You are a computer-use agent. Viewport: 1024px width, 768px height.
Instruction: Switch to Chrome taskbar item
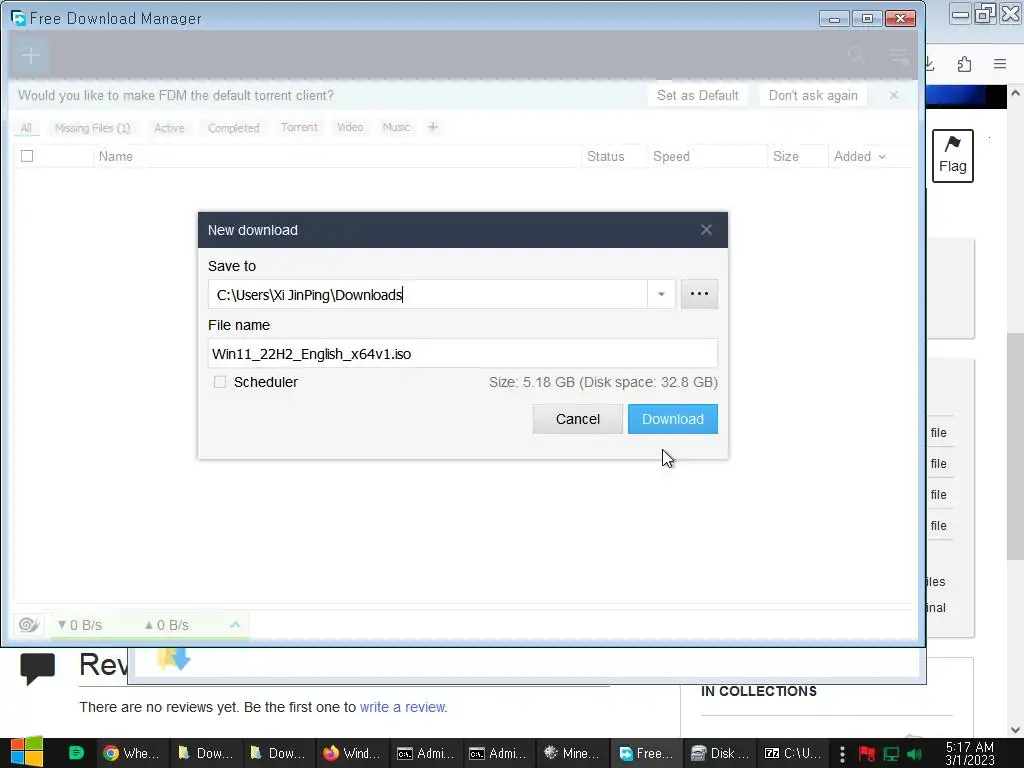[x=133, y=753]
